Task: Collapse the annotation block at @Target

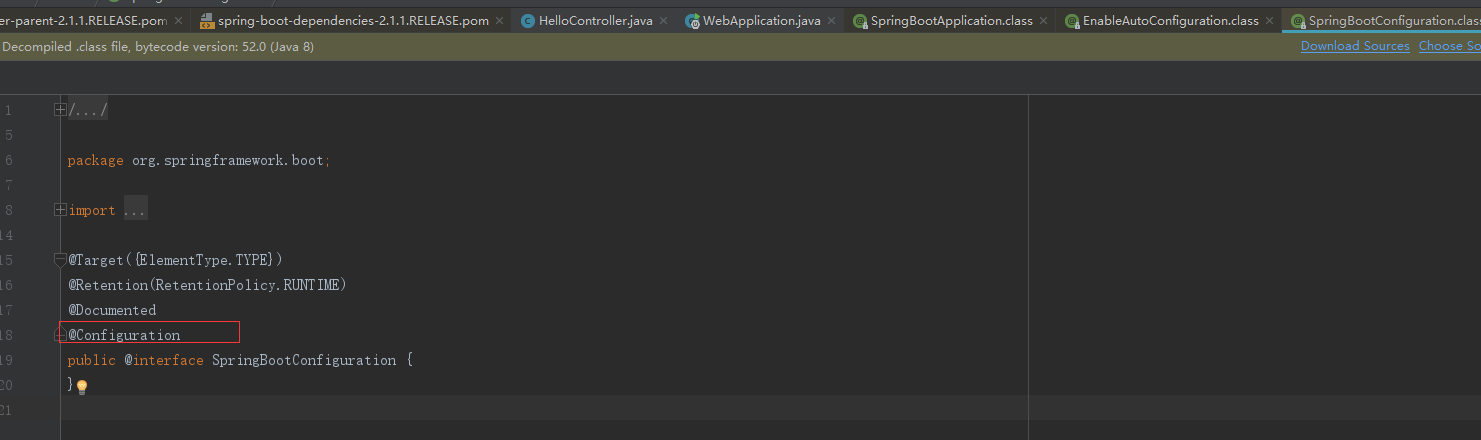Action: [x=60, y=260]
